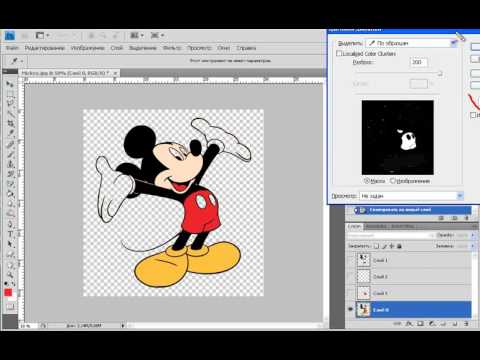Select the Type tool marked T

[10, 234]
